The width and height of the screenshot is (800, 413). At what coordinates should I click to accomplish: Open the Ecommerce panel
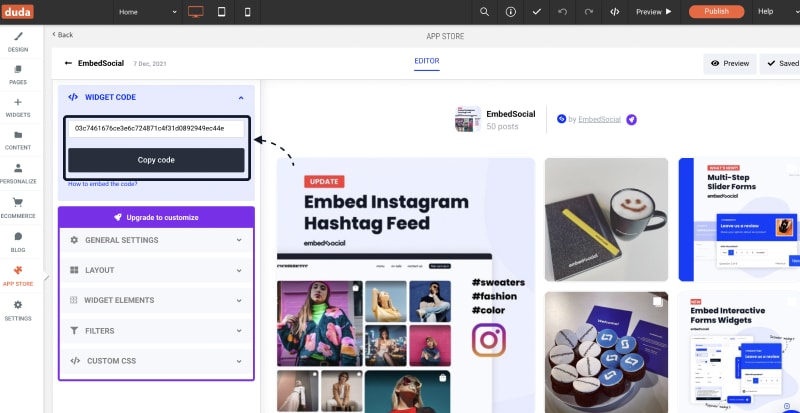point(18,208)
